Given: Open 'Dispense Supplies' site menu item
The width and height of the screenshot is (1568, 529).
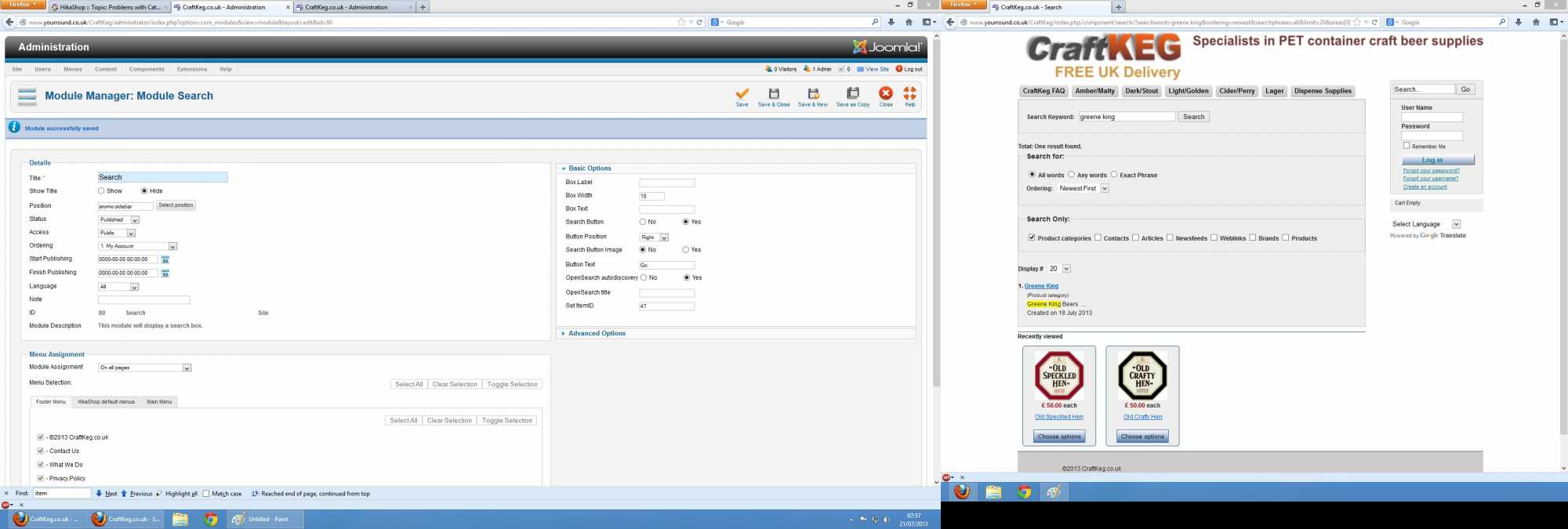Looking at the screenshot, I should (x=1323, y=91).
